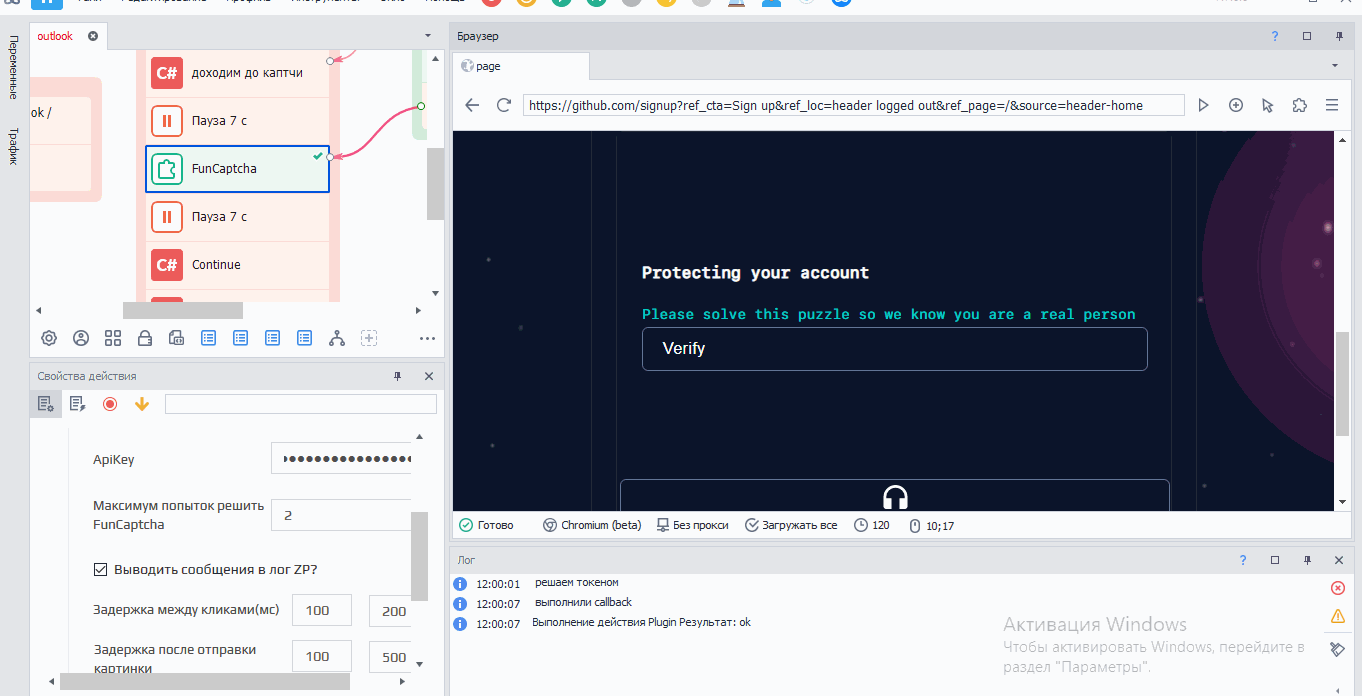Click the ApiKey password field

[x=341, y=459]
